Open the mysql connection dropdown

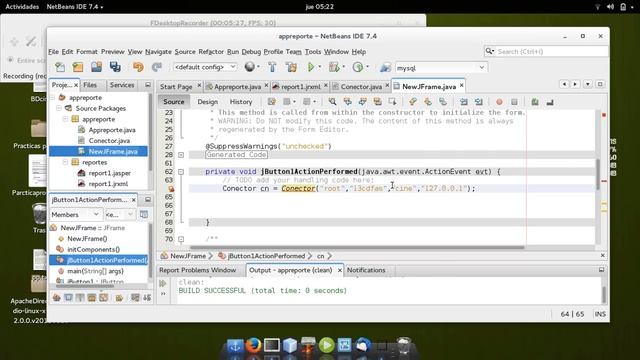[x=441, y=68]
